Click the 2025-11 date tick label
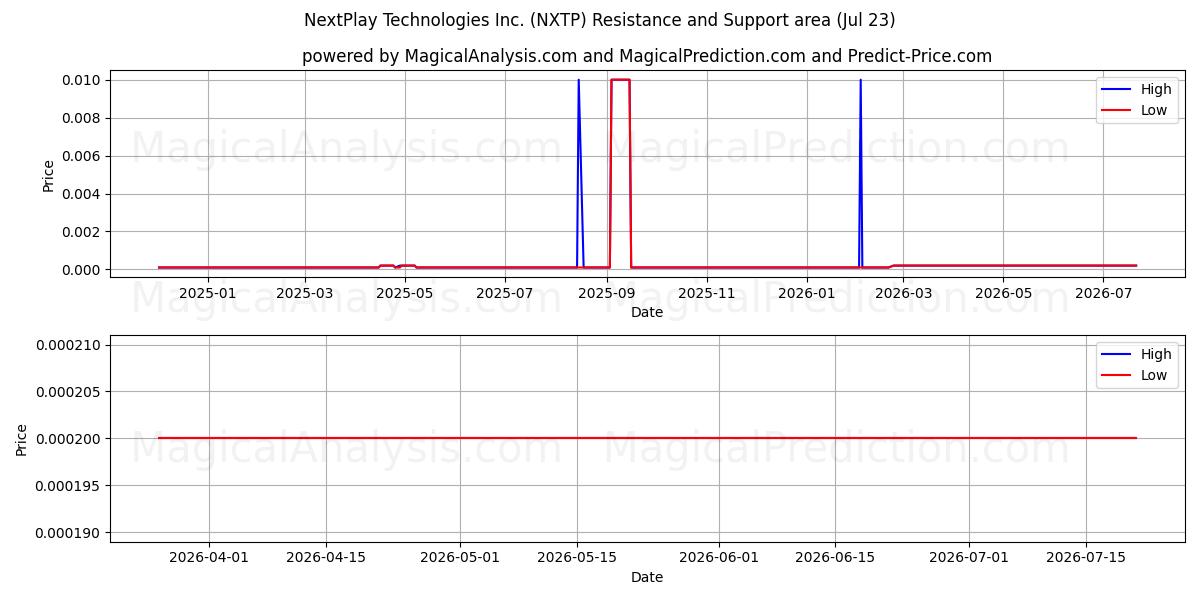The image size is (1200, 600). click(x=707, y=294)
